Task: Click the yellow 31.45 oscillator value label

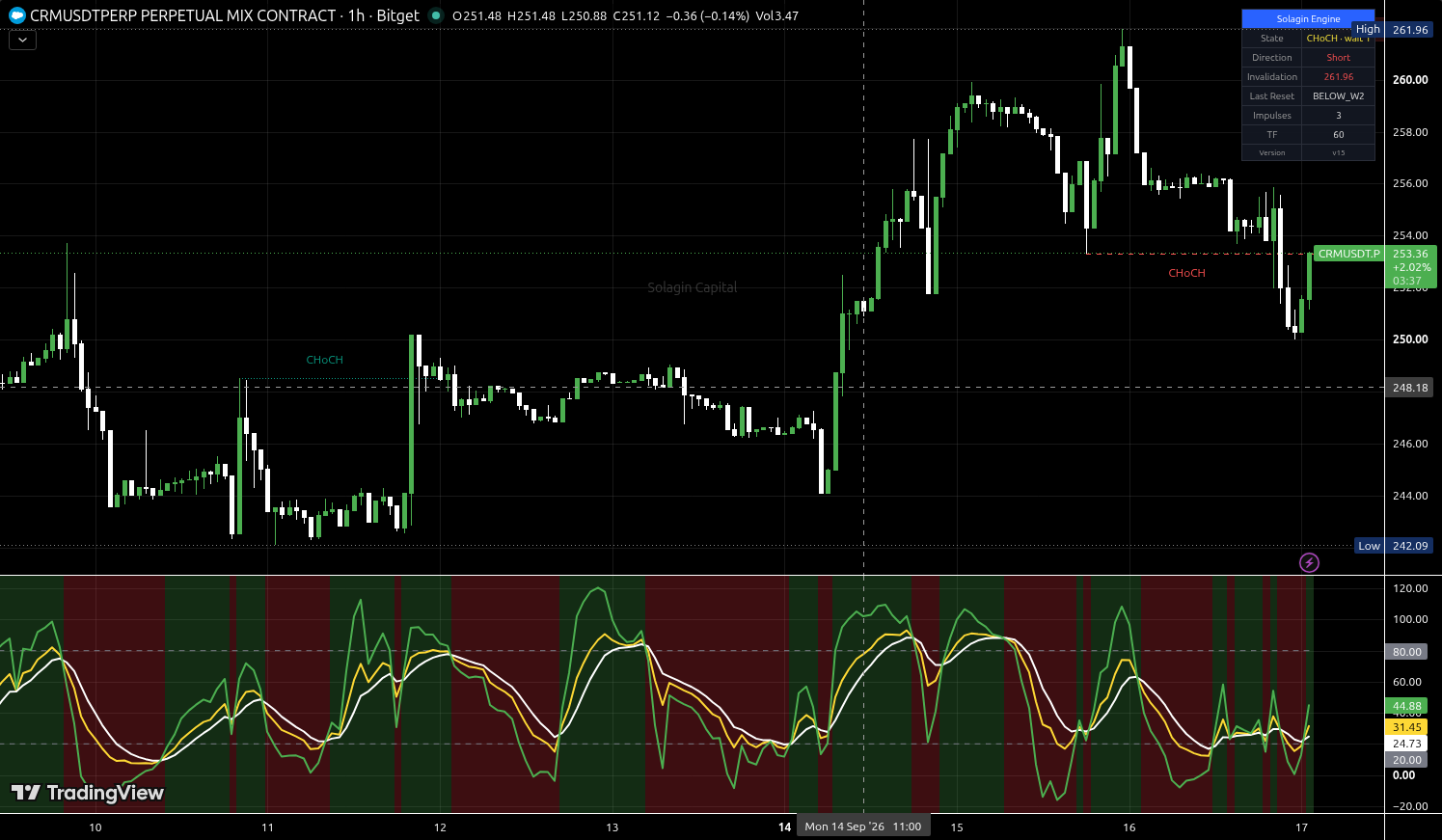Action: pos(1407,727)
